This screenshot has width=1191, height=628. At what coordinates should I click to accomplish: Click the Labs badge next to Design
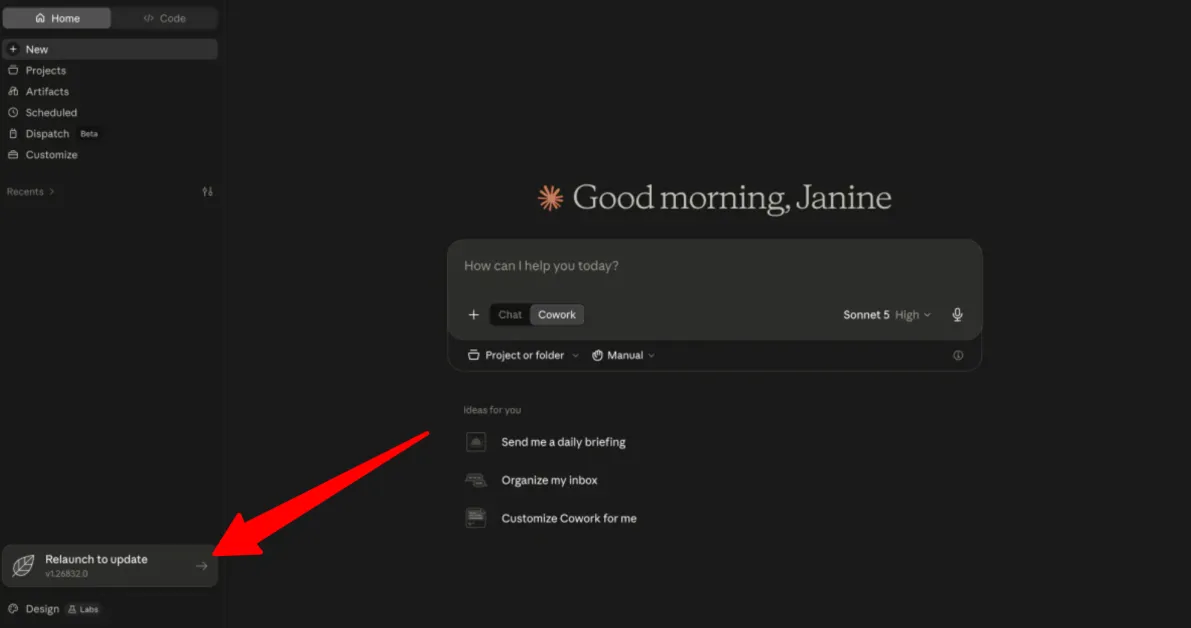[x=83, y=609]
